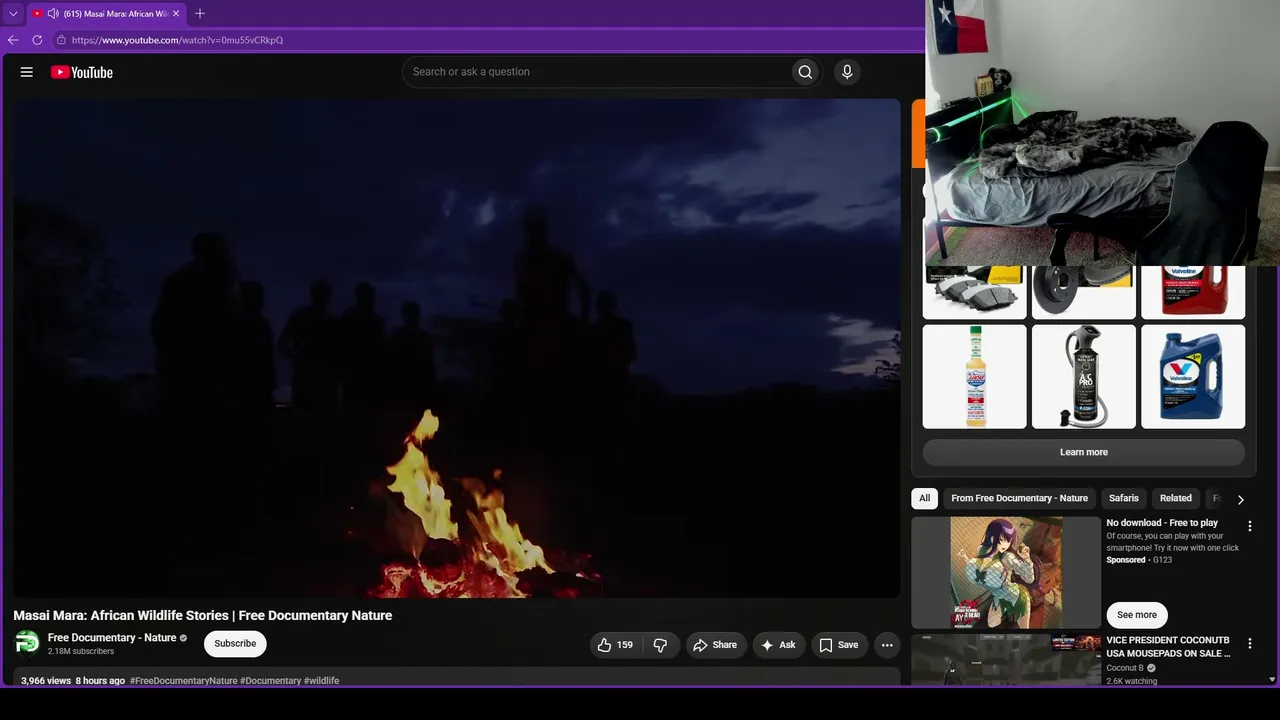This screenshot has width=1280, height=720.
Task: Close the Masai Mara browser tab
Action: tap(176, 14)
